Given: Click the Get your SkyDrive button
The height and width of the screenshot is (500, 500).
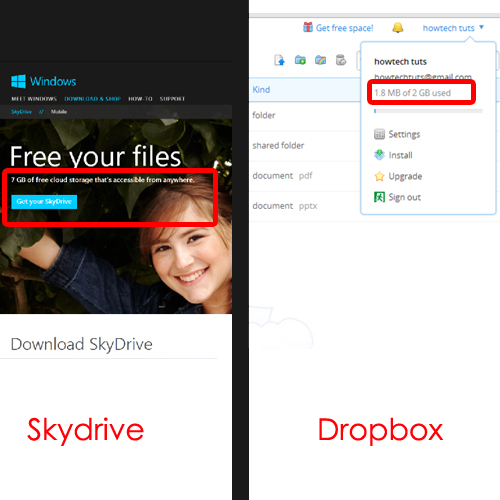Looking at the screenshot, I should (x=44, y=202).
